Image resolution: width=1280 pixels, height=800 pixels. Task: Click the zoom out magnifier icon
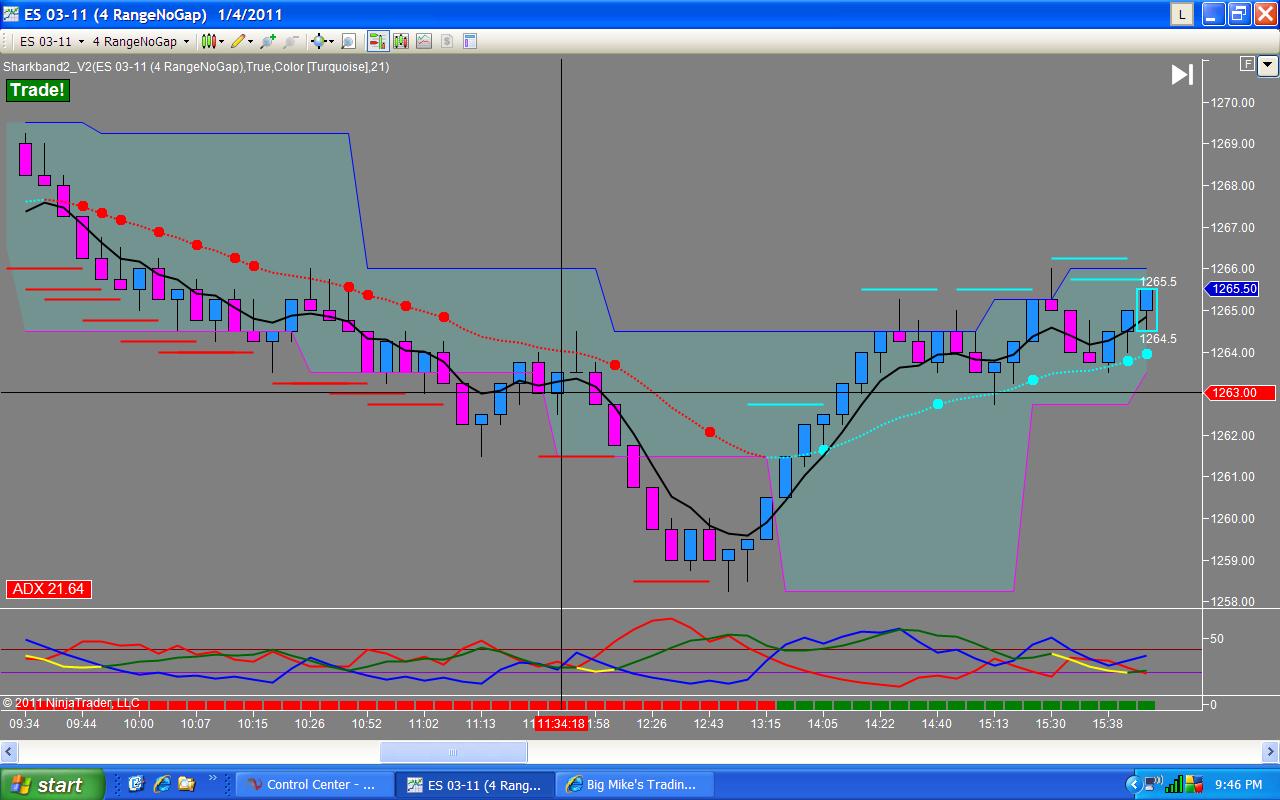291,41
